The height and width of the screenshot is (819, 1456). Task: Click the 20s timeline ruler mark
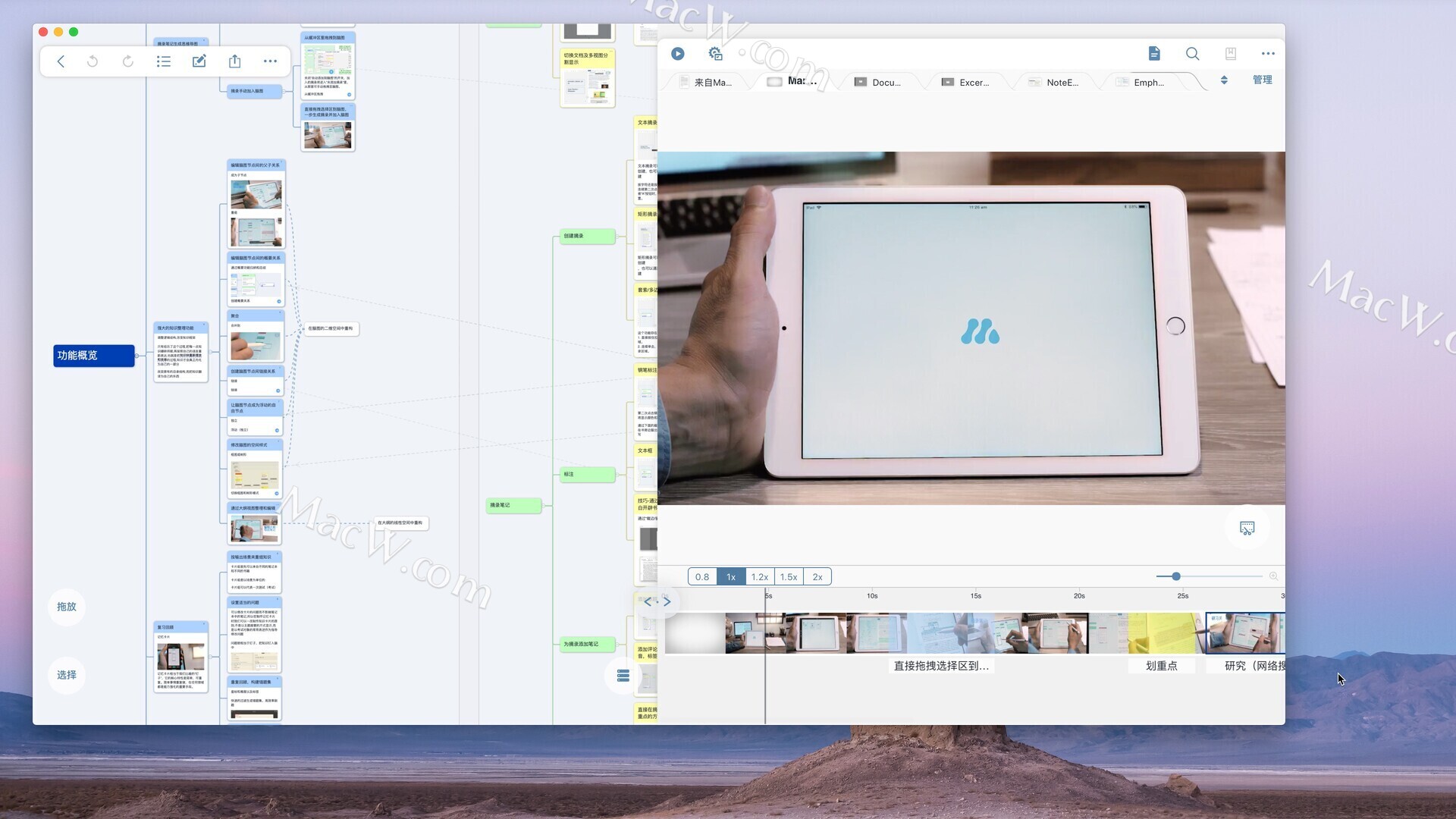[x=1079, y=596]
